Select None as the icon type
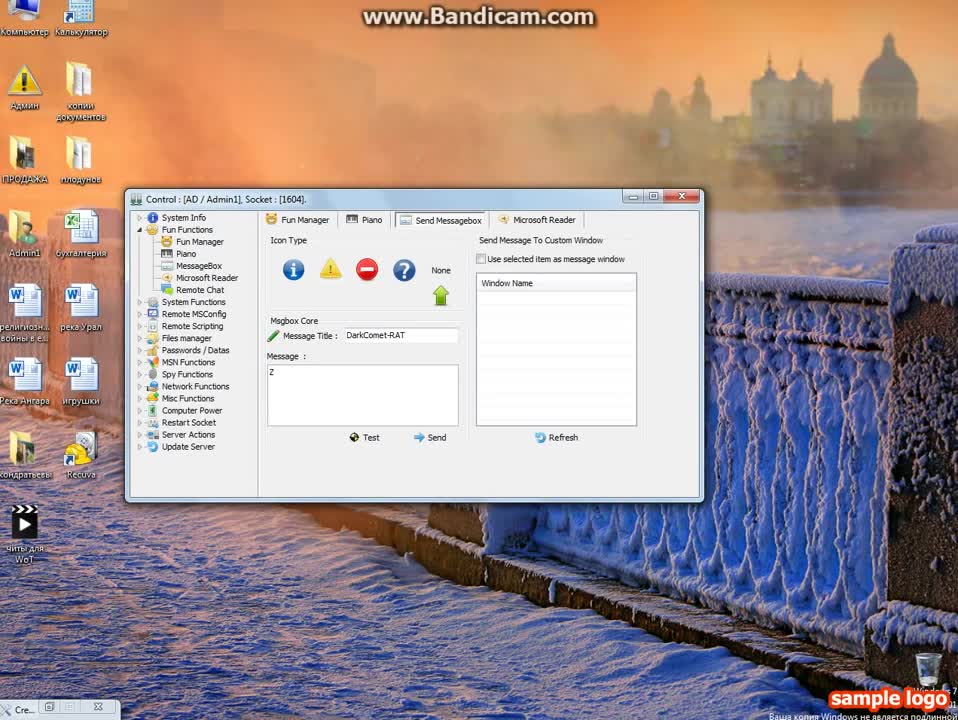The height and width of the screenshot is (720, 958). [x=441, y=270]
